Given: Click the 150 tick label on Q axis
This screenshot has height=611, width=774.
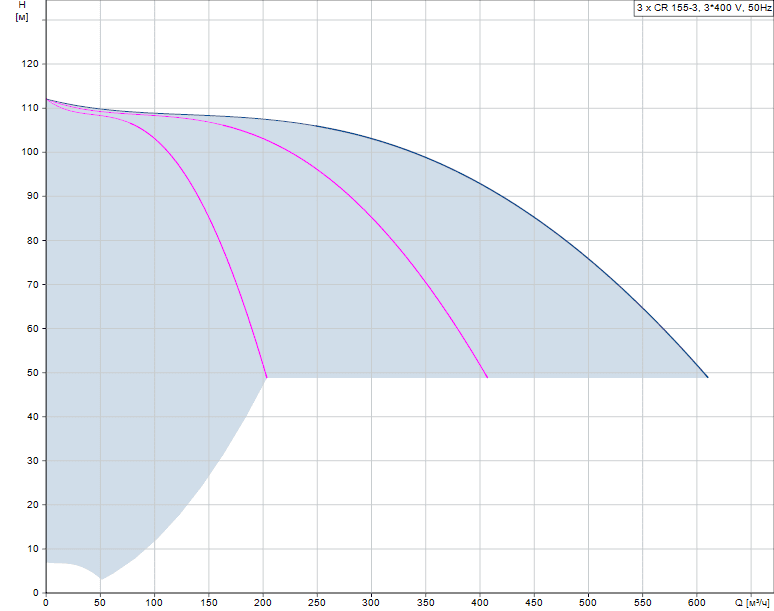Looking at the screenshot, I should tap(209, 603).
